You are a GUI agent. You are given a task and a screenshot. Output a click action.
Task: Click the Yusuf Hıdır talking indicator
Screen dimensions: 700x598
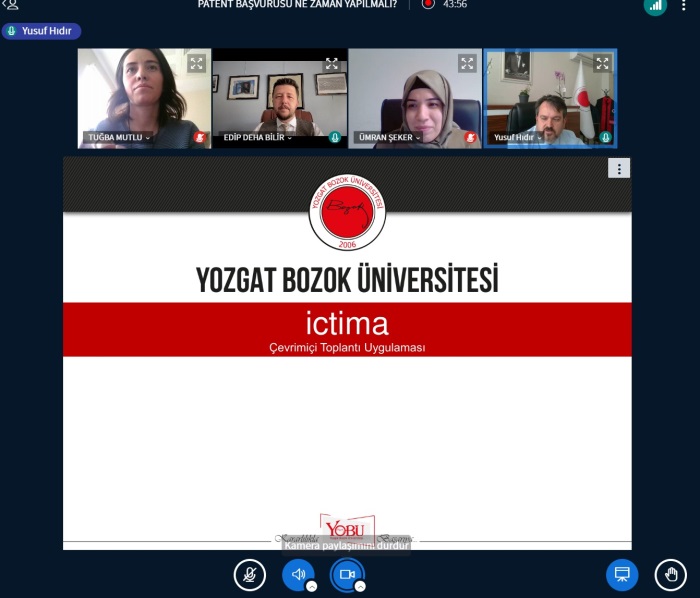42,31
